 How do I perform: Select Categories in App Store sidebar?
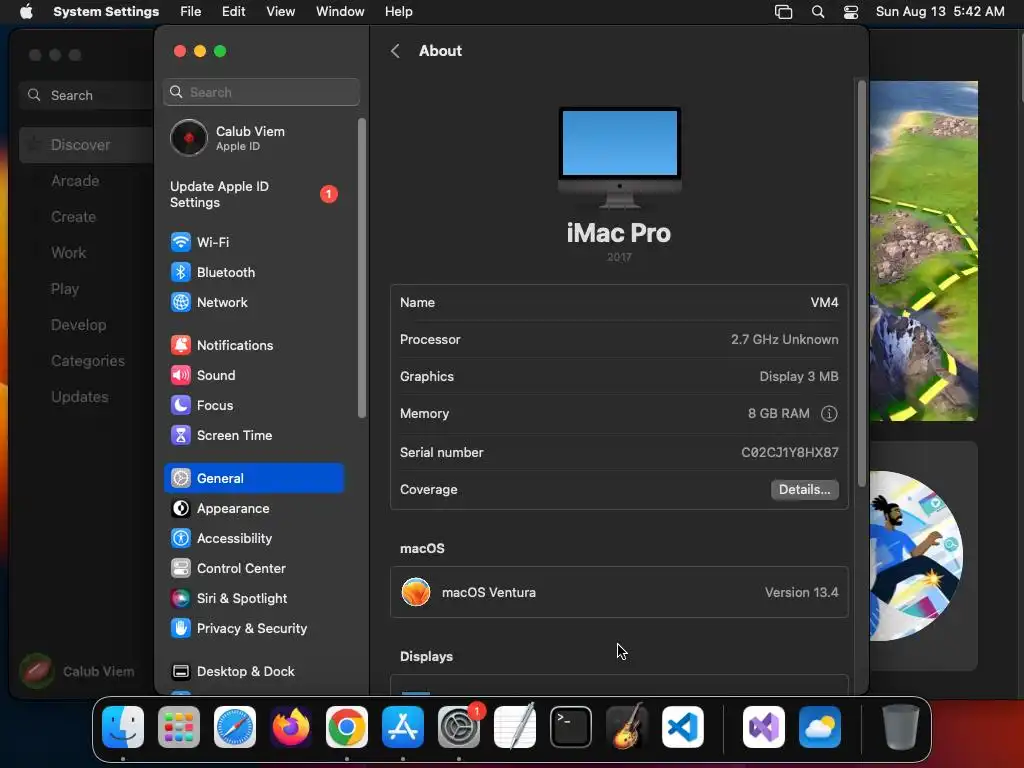[88, 360]
